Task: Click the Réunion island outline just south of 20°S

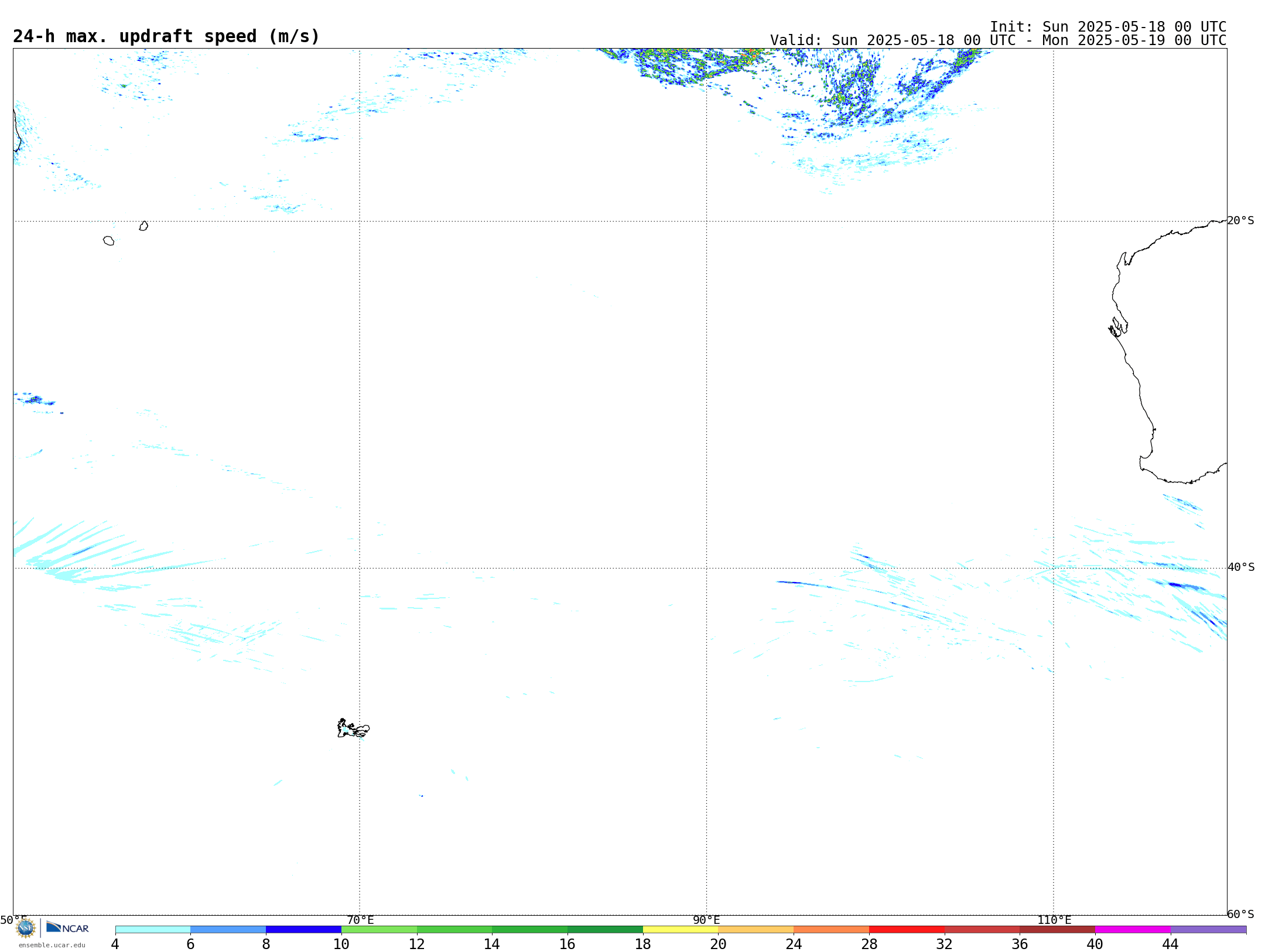Action: pyautogui.click(x=108, y=241)
